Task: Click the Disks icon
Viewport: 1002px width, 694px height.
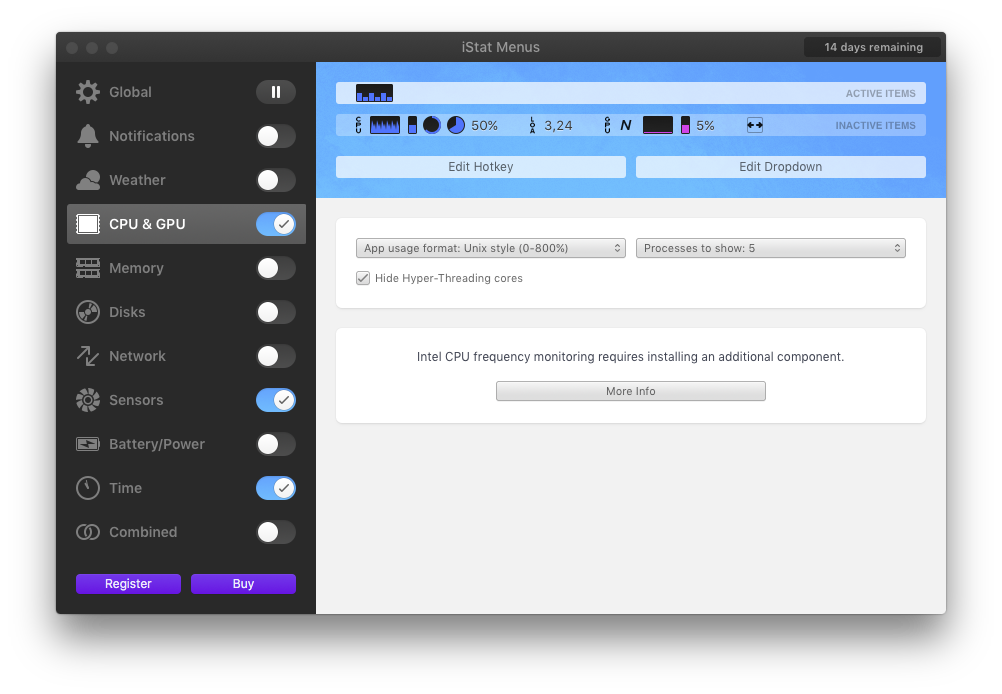Action: pos(88,312)
